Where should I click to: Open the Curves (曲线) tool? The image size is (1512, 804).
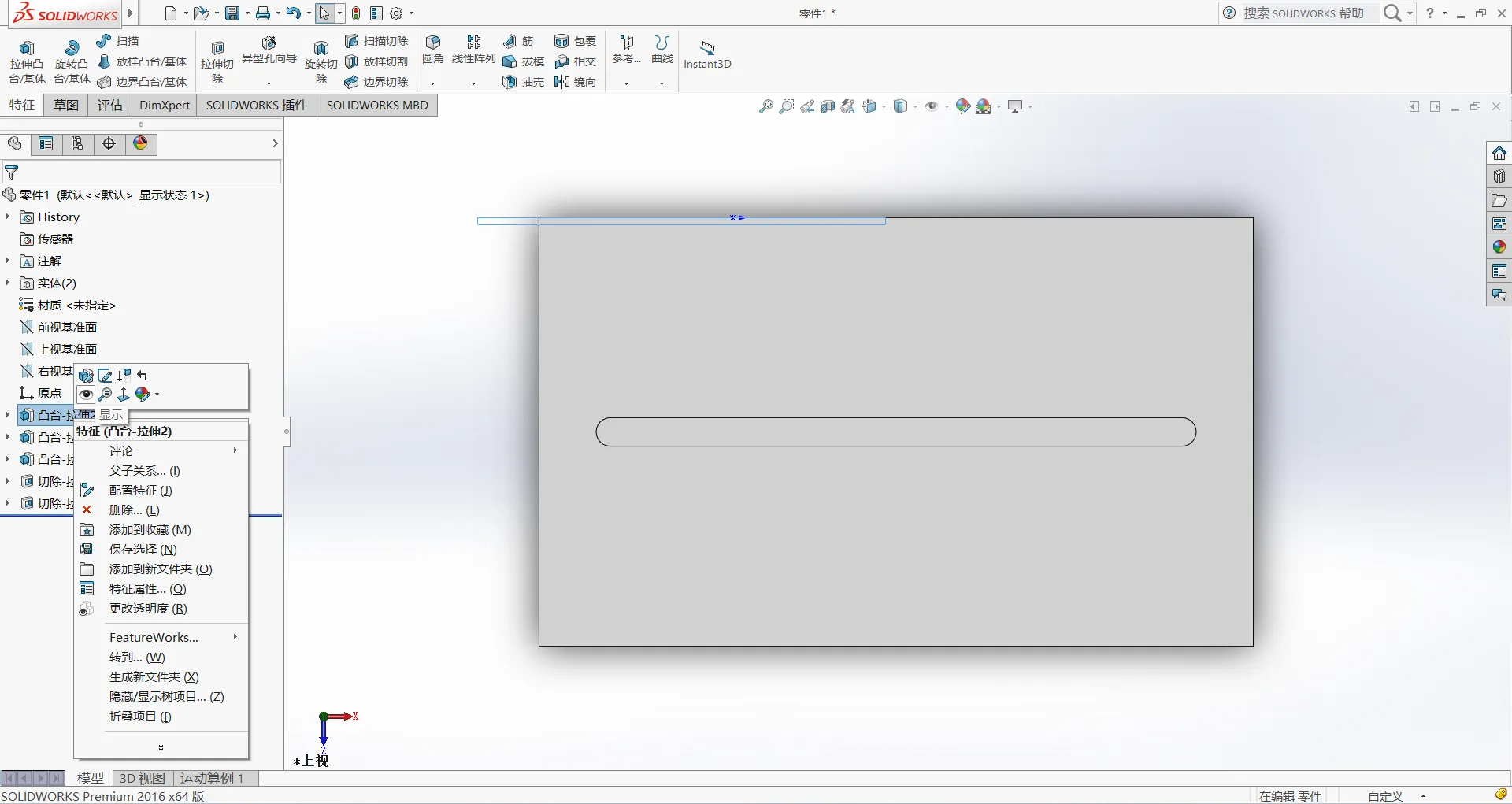(x=662, y=50)
